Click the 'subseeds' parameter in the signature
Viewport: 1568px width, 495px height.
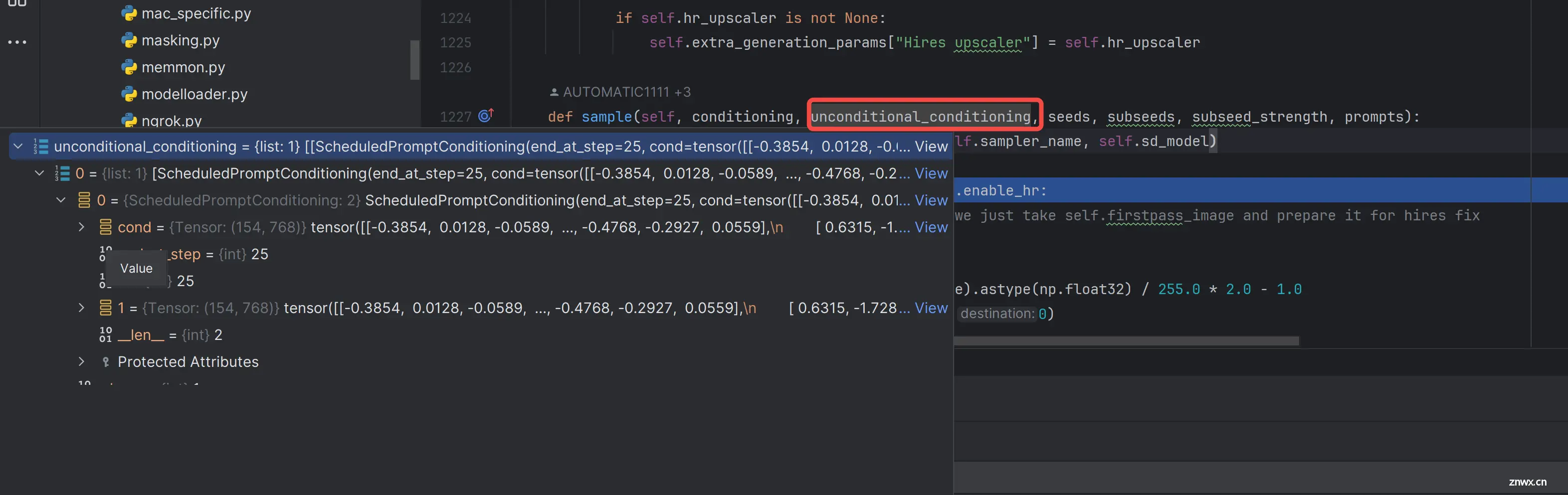click(1140, 117)
